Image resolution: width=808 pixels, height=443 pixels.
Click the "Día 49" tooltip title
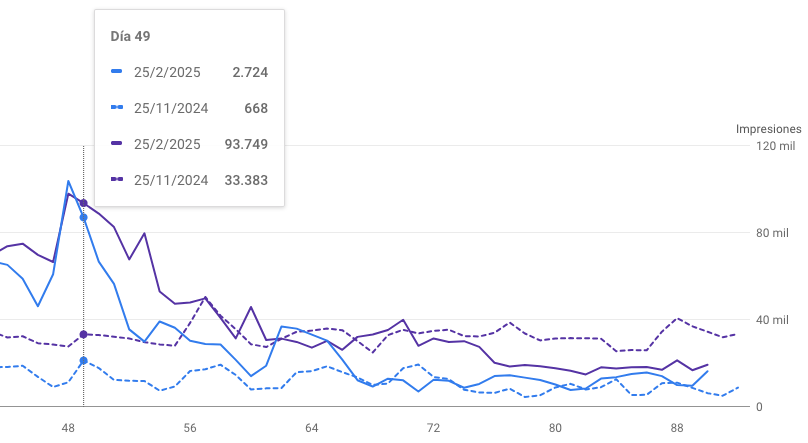(131, 36)
